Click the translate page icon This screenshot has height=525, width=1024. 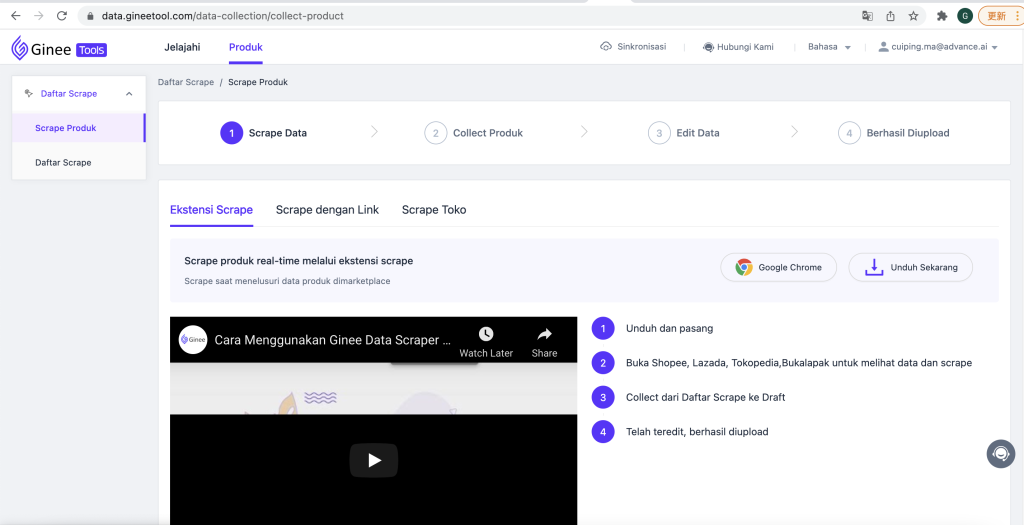(867, 16)
